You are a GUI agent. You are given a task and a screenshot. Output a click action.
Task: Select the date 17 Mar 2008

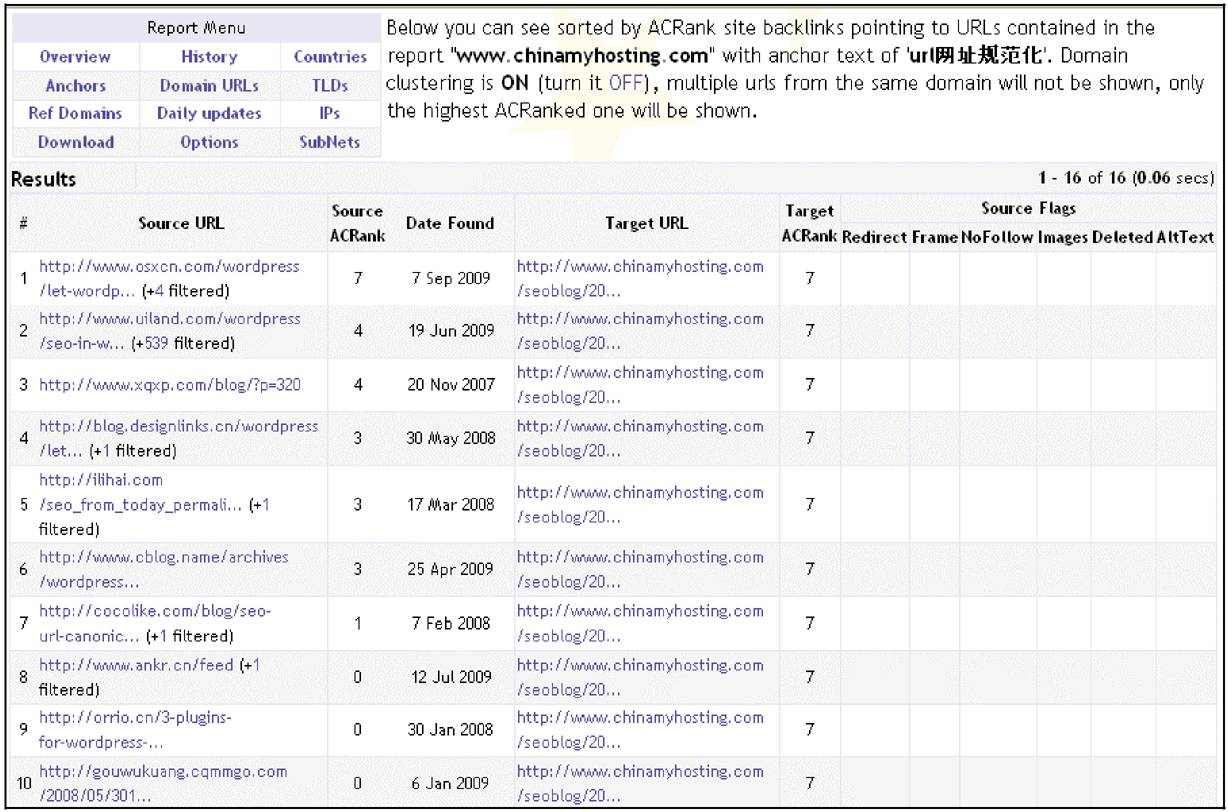(450, 504)
